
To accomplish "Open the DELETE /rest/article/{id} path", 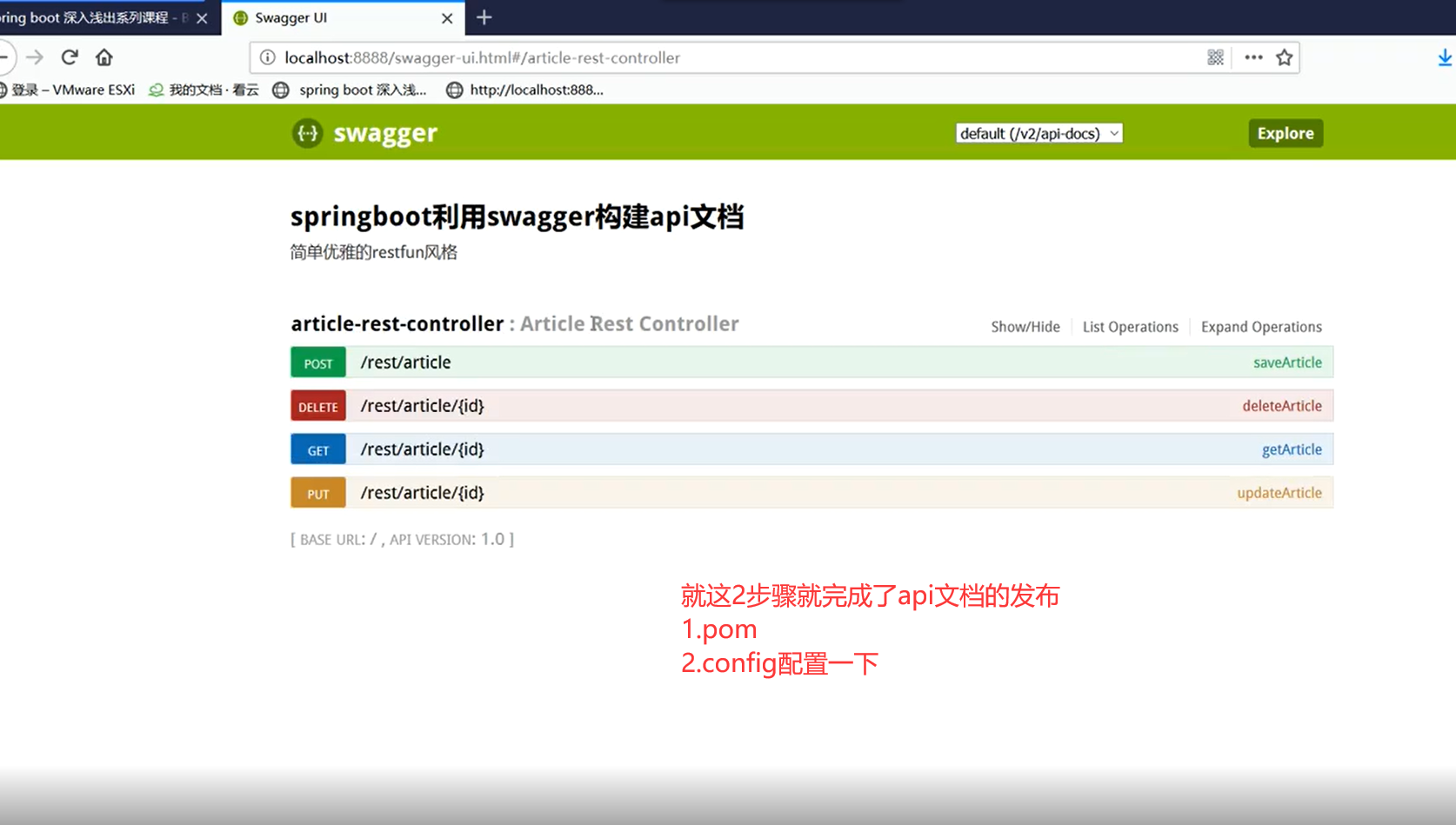I will pos(422,406).
